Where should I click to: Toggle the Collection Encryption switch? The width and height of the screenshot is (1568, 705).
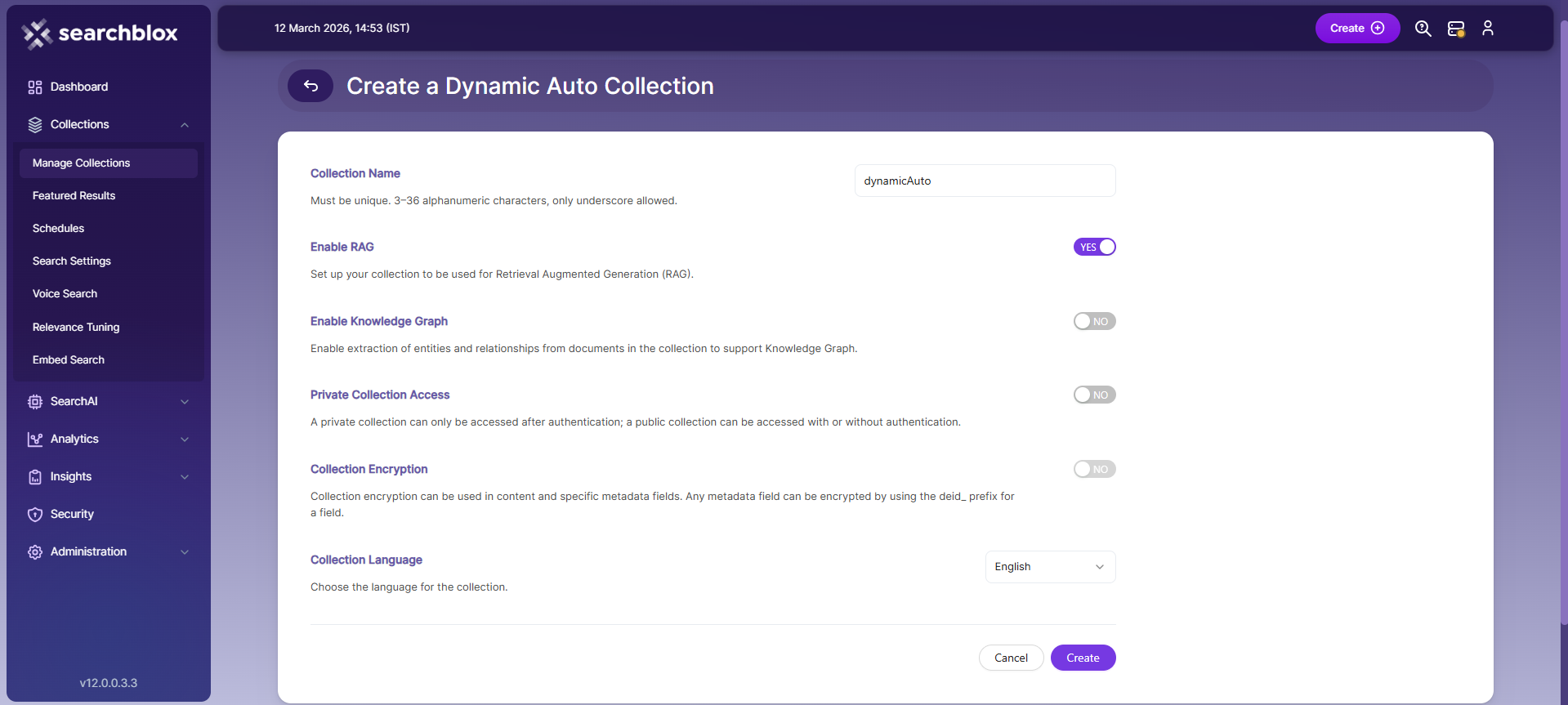(x=1095, y=469)
